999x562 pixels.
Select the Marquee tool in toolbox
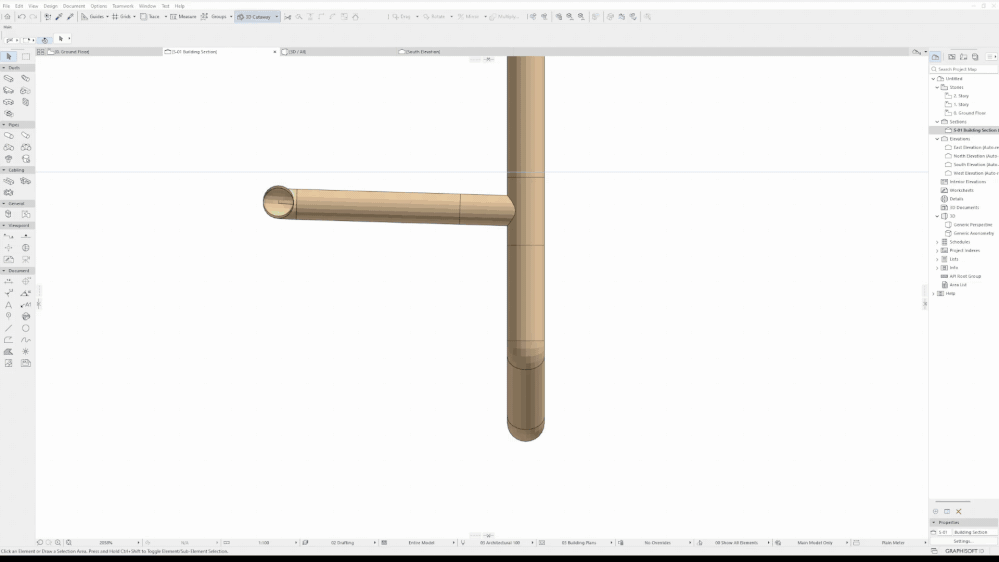pos(26,56)
